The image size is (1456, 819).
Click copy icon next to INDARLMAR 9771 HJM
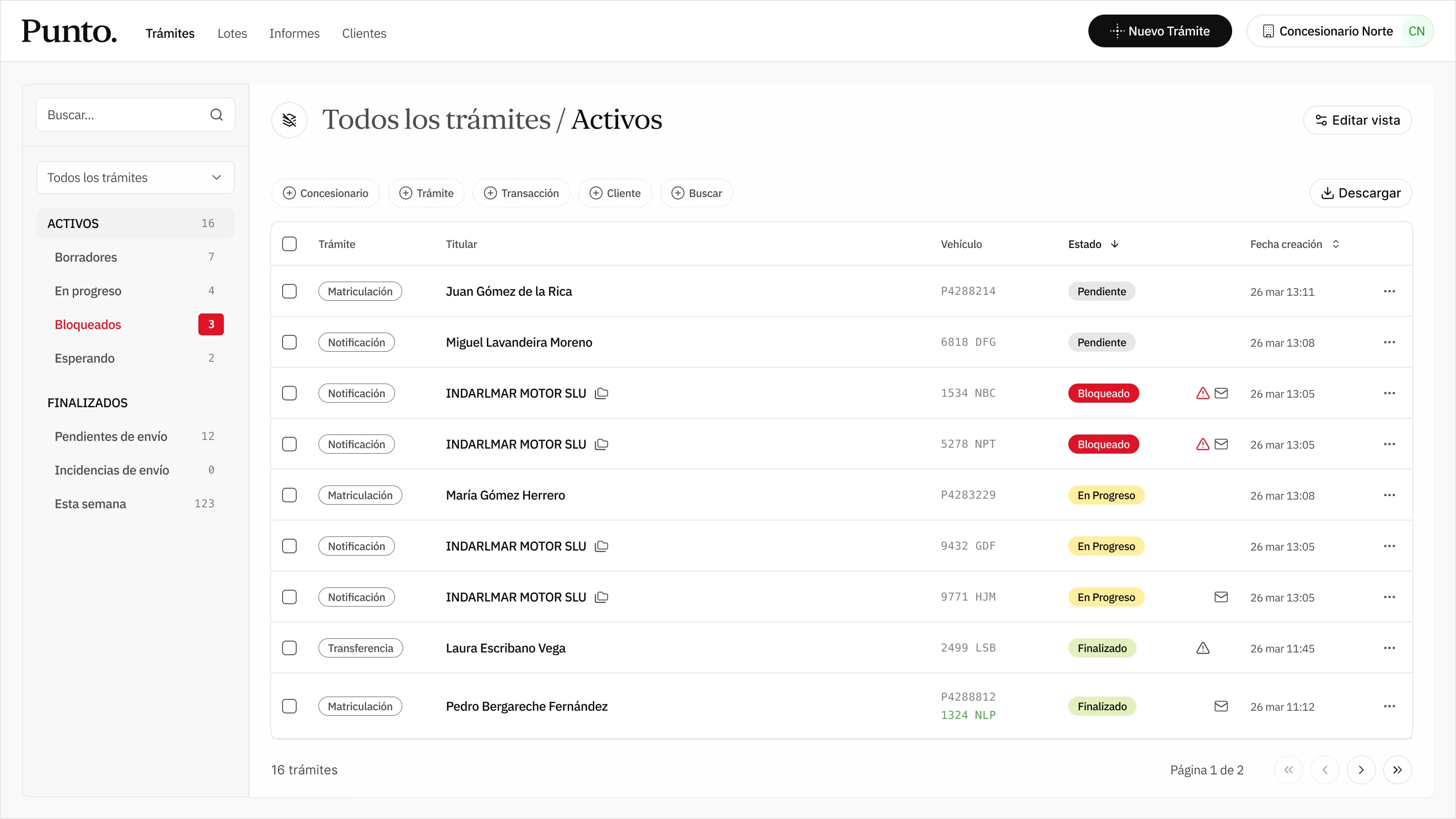[602, 597]
